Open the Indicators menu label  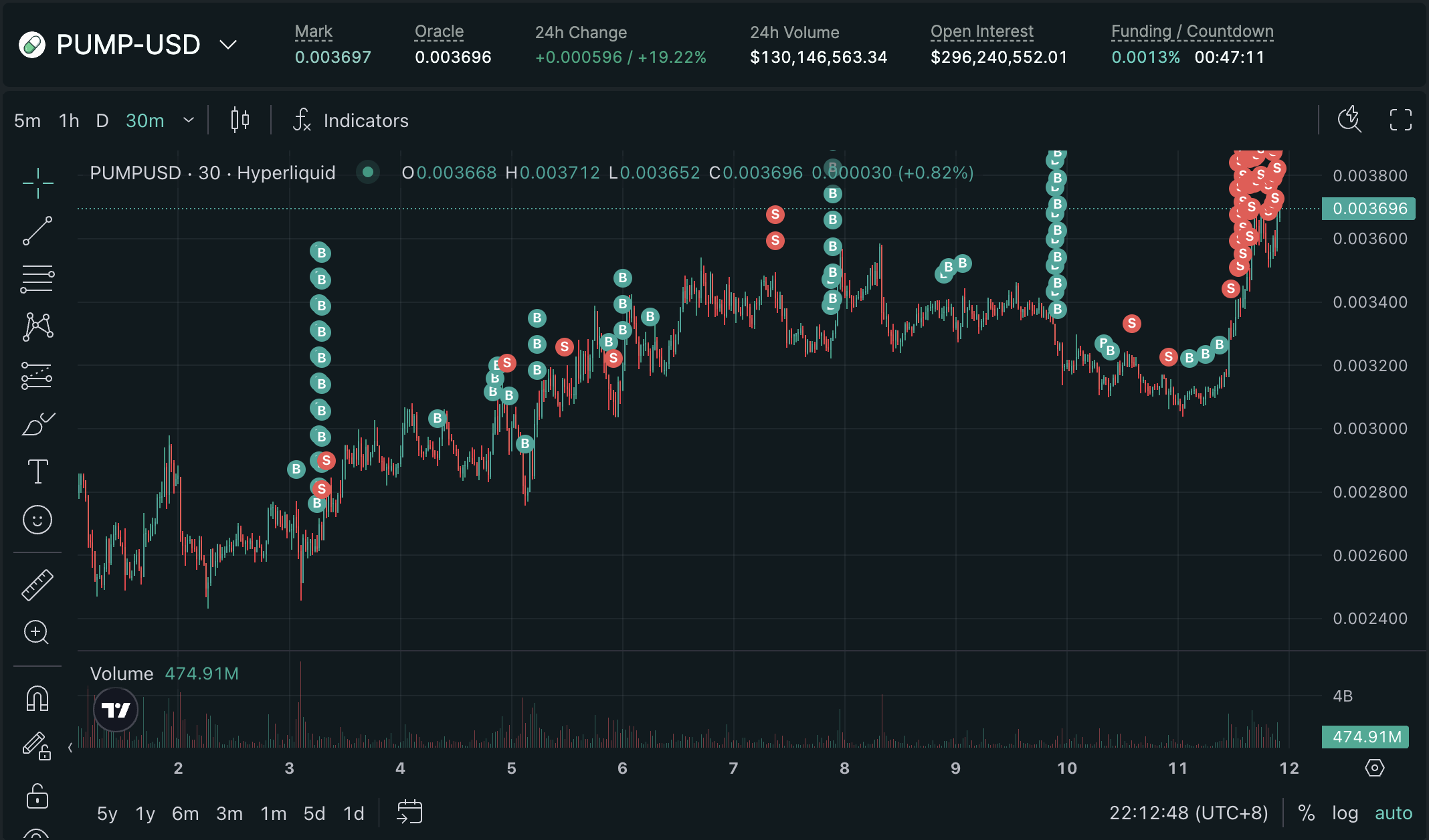pos(366,120)
